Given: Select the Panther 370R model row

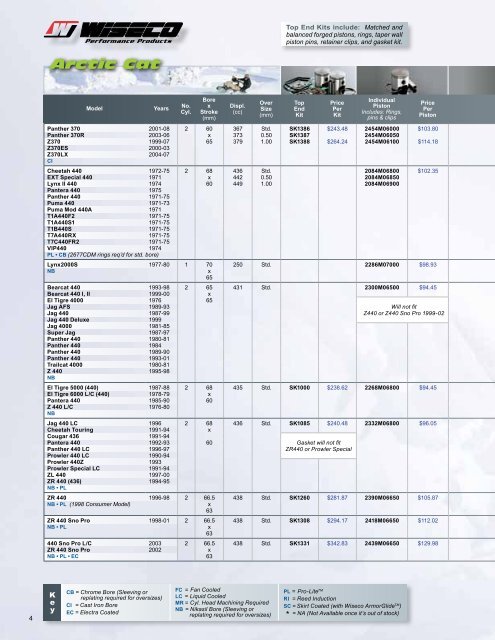Looking at the screenshot, I should coord(110,135).
